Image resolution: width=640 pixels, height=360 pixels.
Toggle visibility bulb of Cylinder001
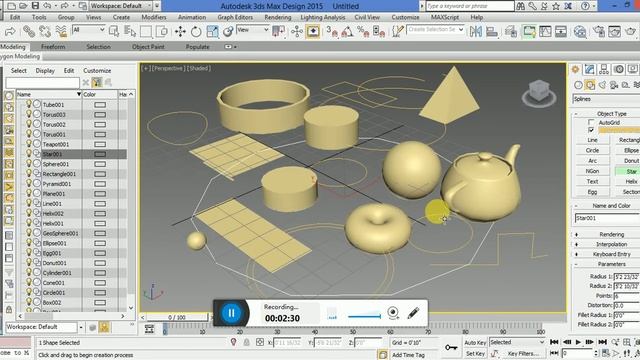click(x=29, y=272)
